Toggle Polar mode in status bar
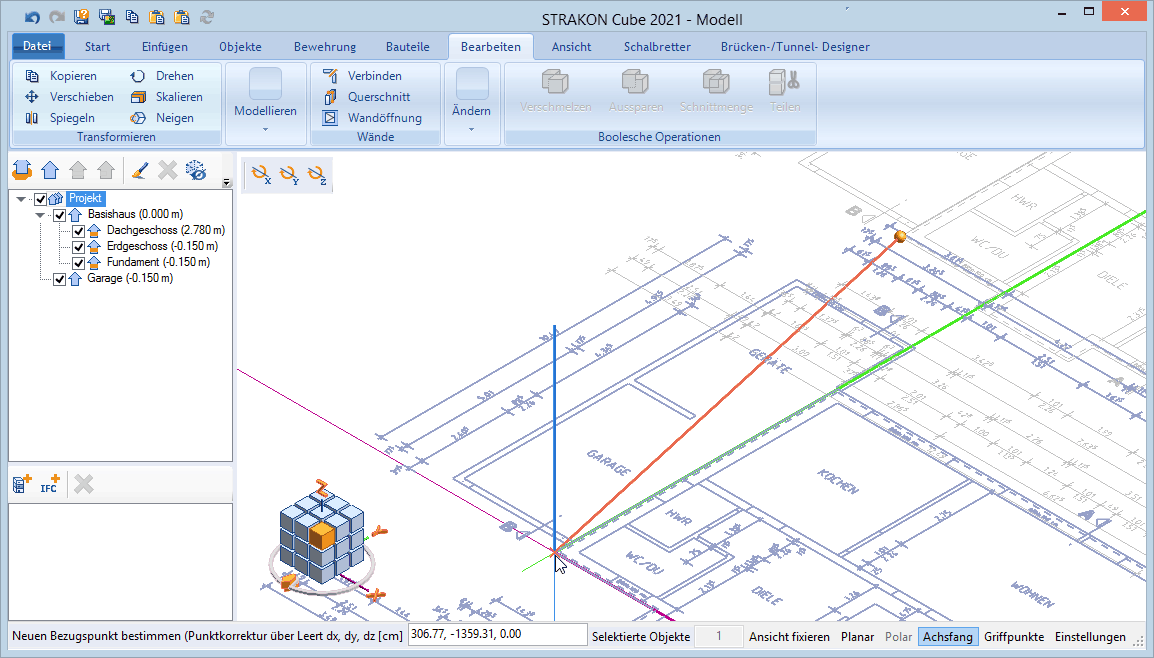This screenshot has height=658, width=1154. (898, 637)
